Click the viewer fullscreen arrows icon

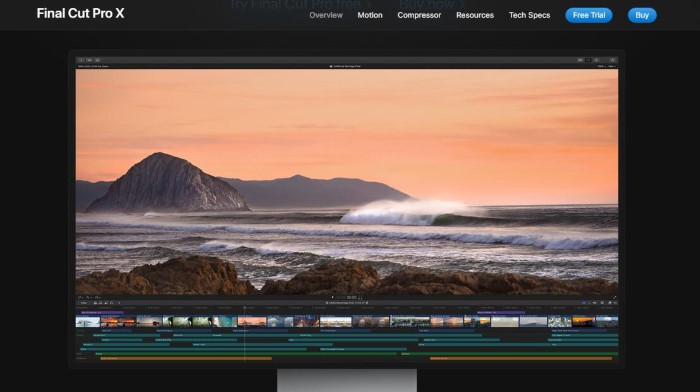(x=615, y=297)
